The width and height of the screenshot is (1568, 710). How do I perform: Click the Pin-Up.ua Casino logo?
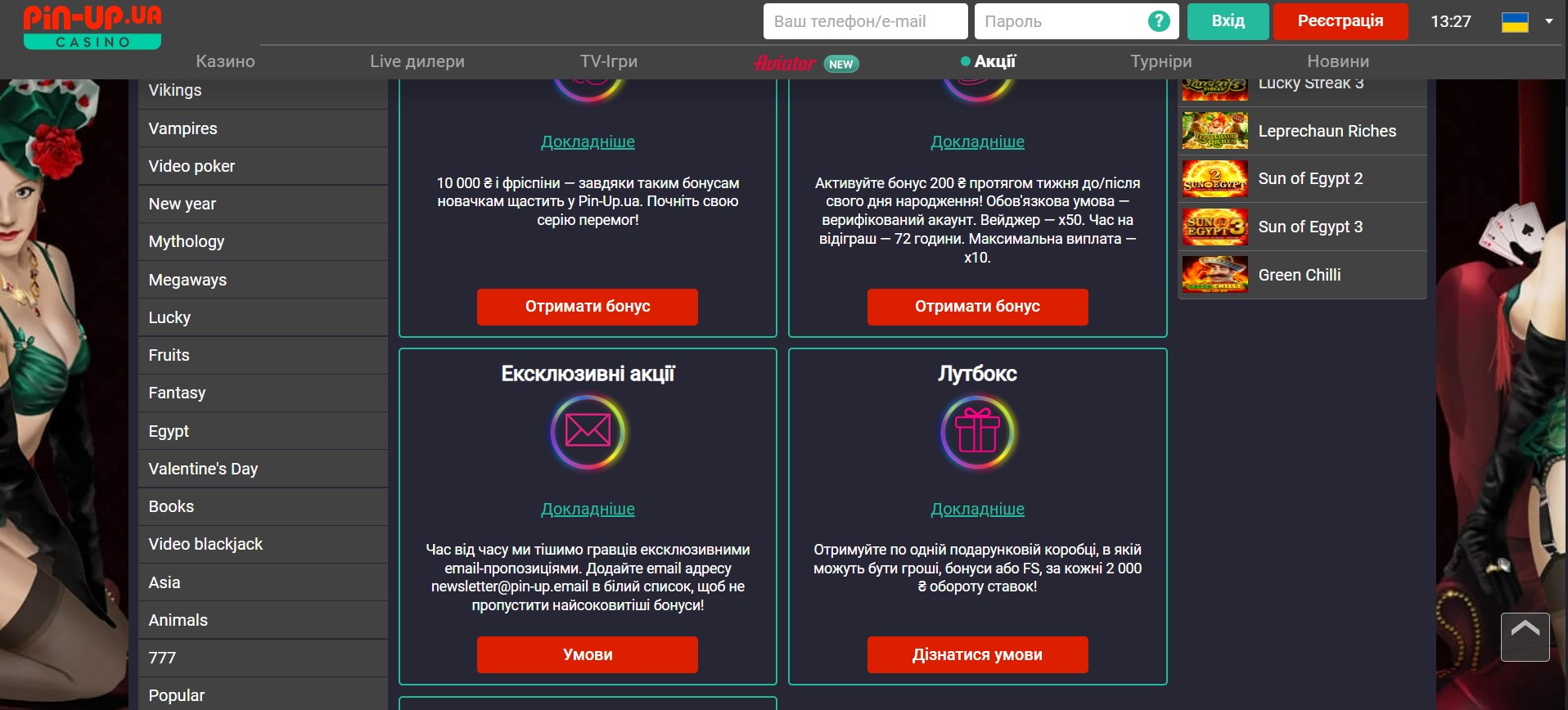pyautogui.click(x=92, y=27)
